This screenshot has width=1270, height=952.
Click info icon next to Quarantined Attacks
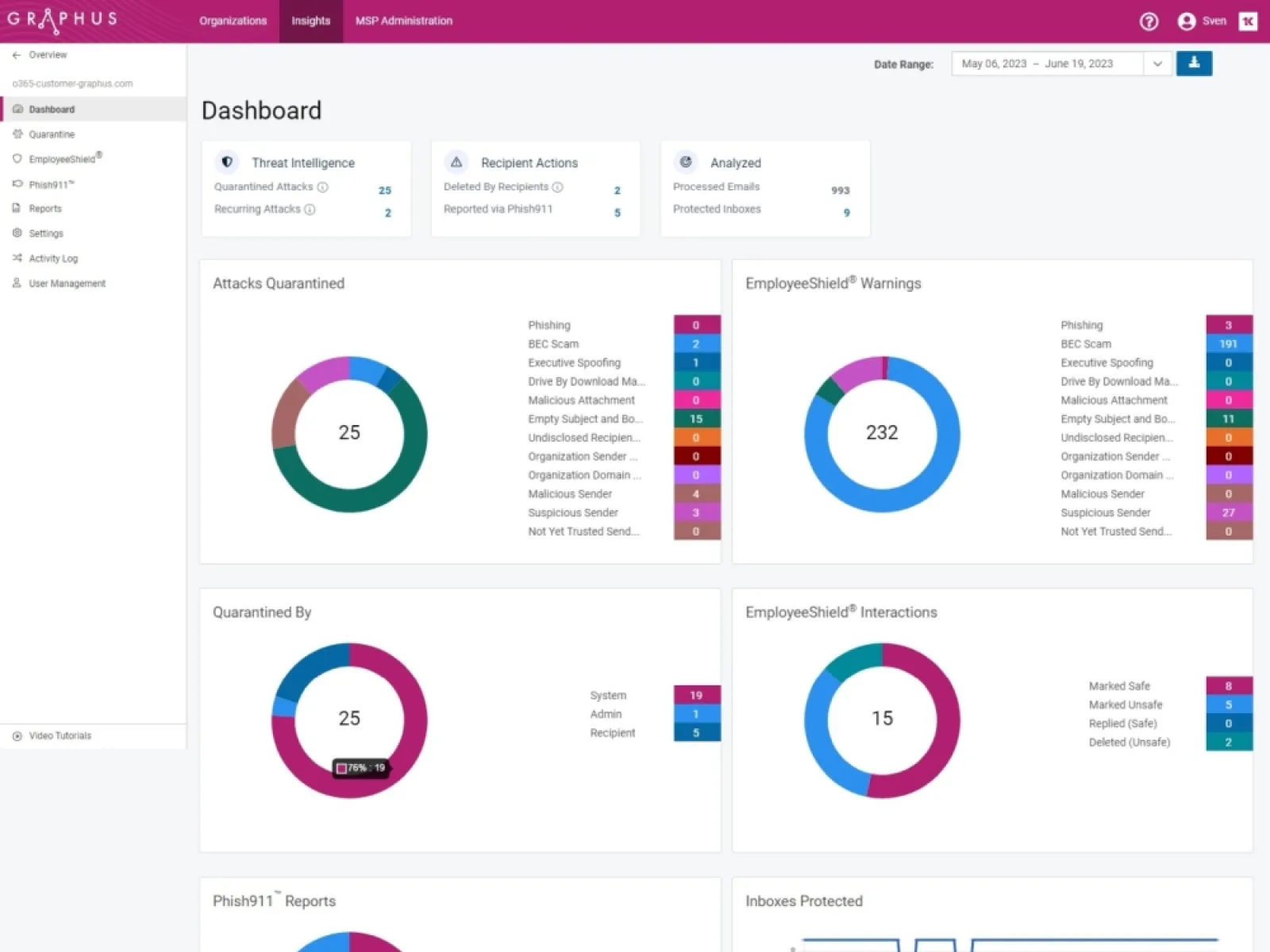click(x=322, y=187)
